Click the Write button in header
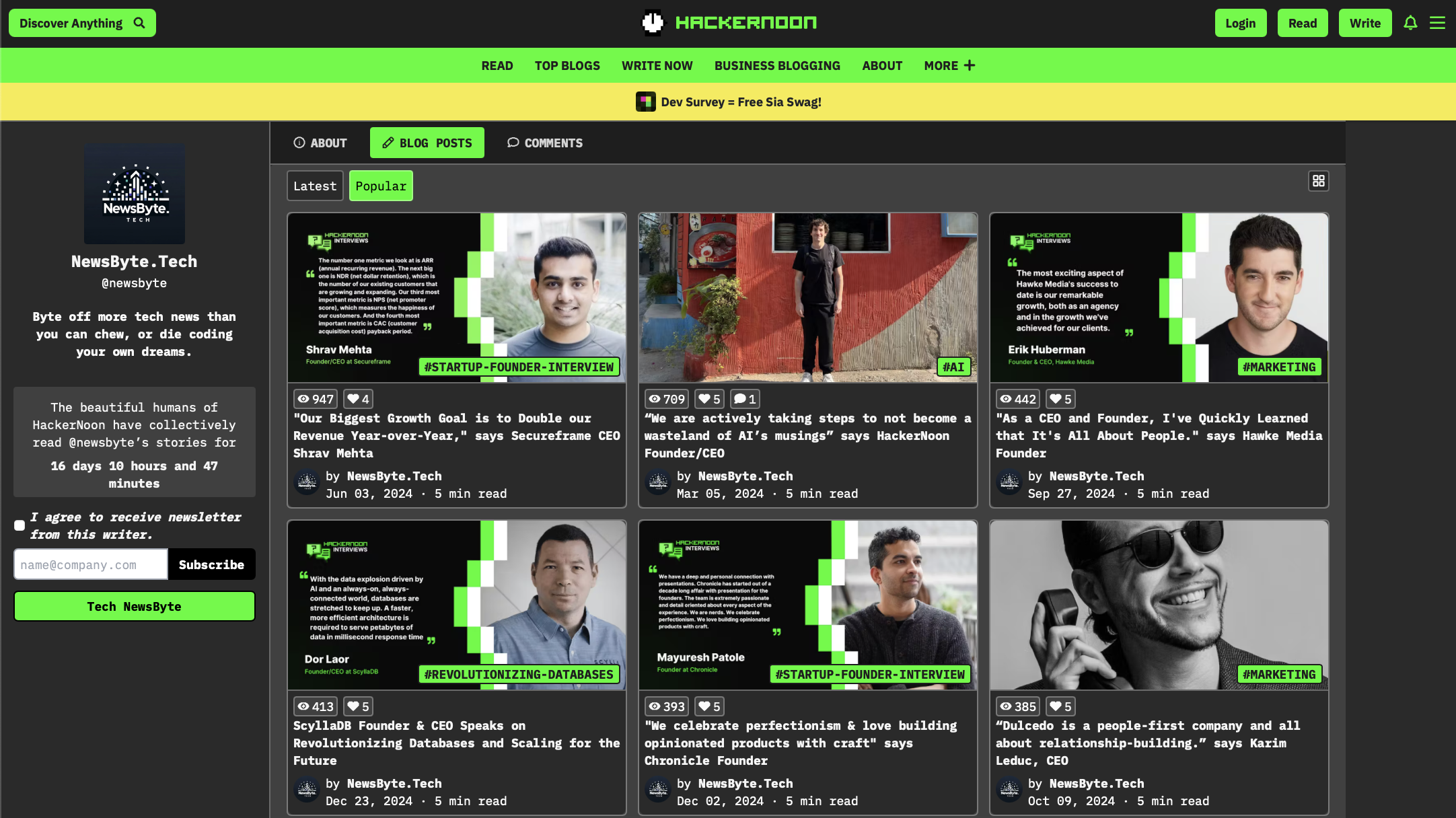This screenshot has height=818, width=1456. [1365, 23]
